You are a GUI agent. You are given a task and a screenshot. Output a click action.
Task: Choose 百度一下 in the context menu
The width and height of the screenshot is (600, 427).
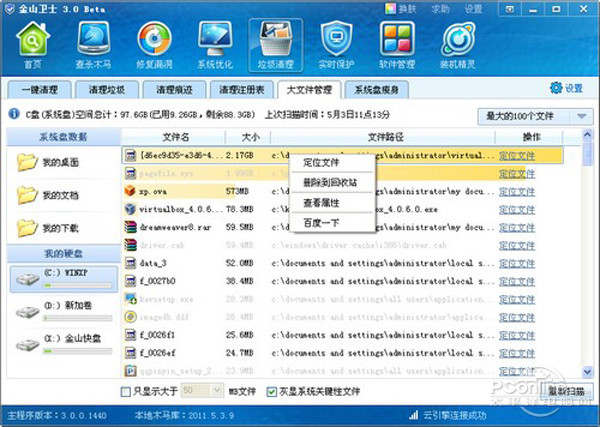point(332,223)
